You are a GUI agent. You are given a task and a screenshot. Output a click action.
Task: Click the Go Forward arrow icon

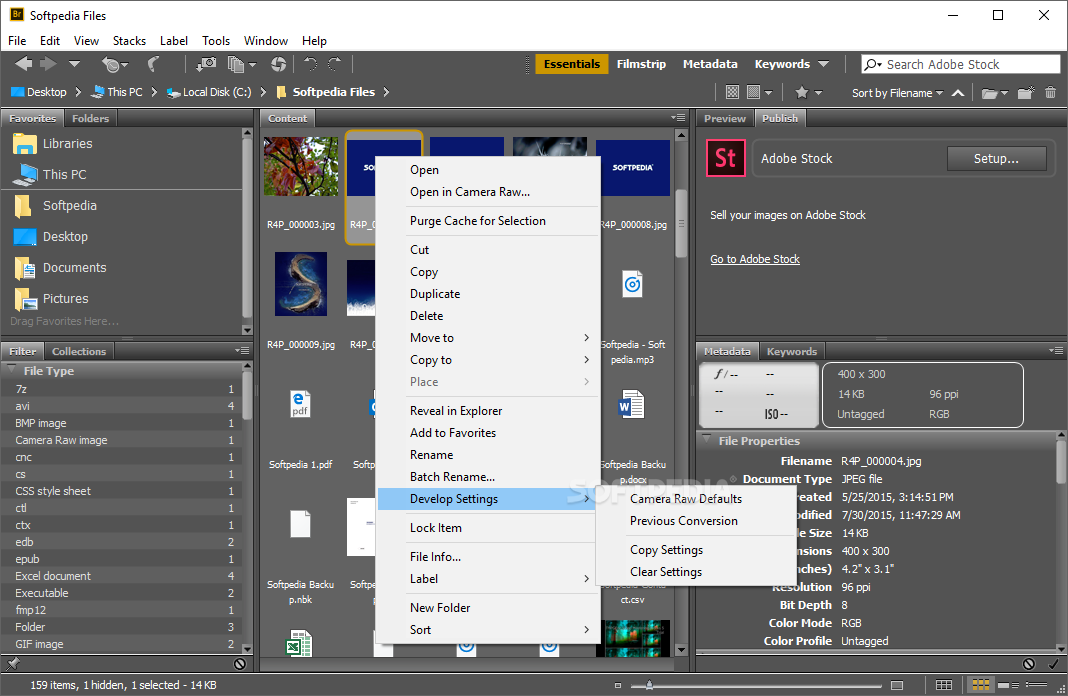[48, 64]
